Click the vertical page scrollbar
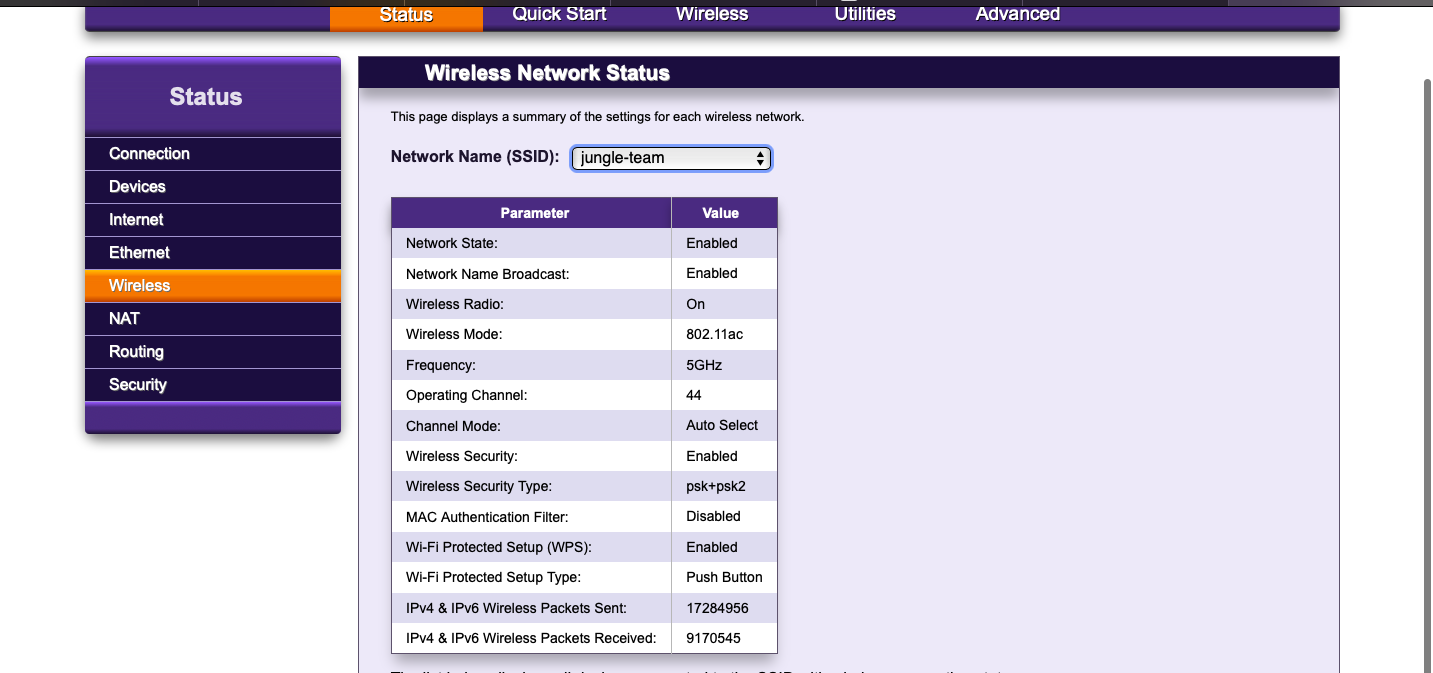1433x673 pixels. pyautogui.click(x=1426, y=300)
